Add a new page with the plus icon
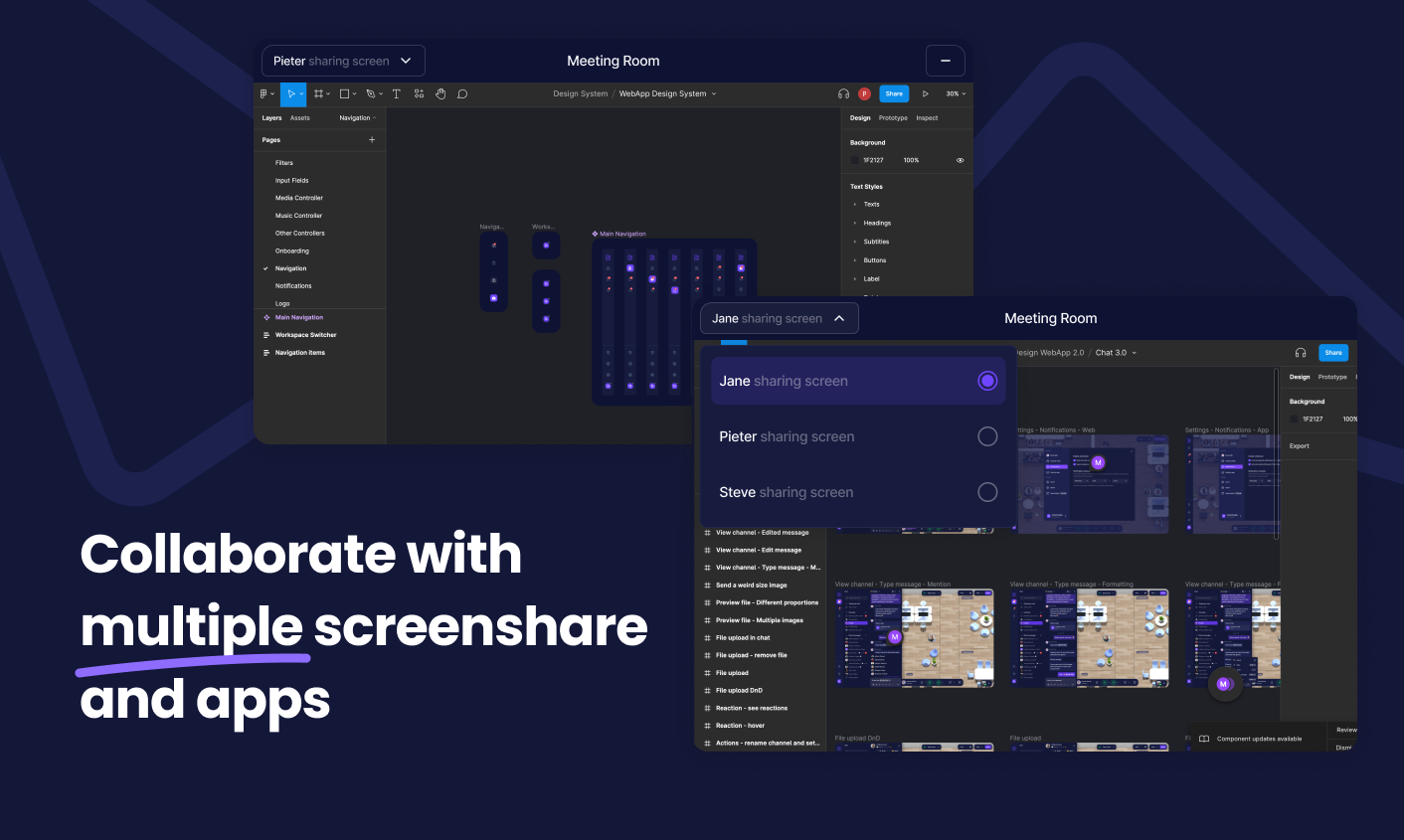Screen dimensions: 1404x840 coord(372,140)
